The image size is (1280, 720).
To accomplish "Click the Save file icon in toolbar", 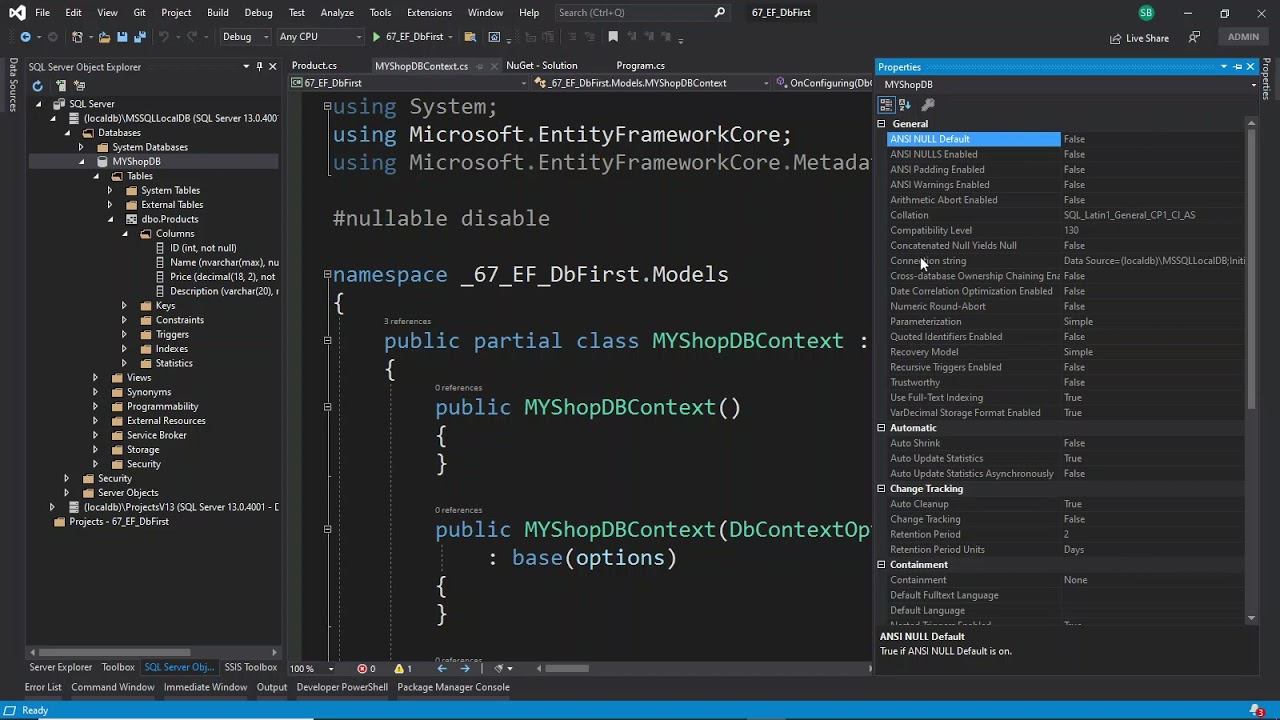I will [x=122, y=37].
